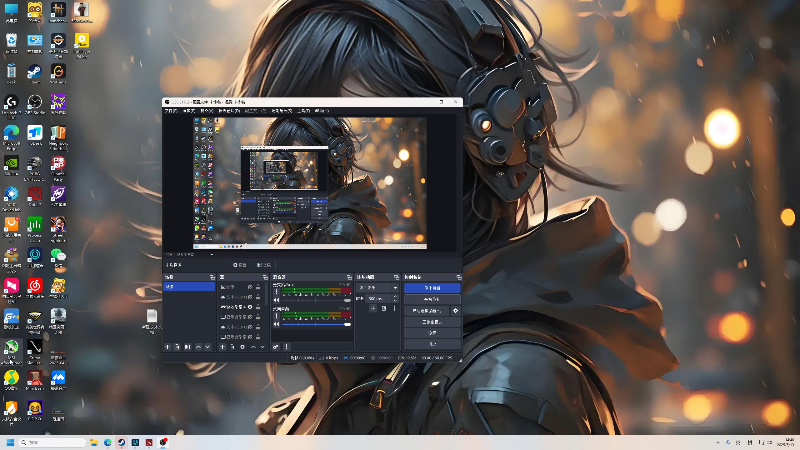The image size is (800, 450).
Task: Open audio mixer menu three-dots icon
Action: 286,347
